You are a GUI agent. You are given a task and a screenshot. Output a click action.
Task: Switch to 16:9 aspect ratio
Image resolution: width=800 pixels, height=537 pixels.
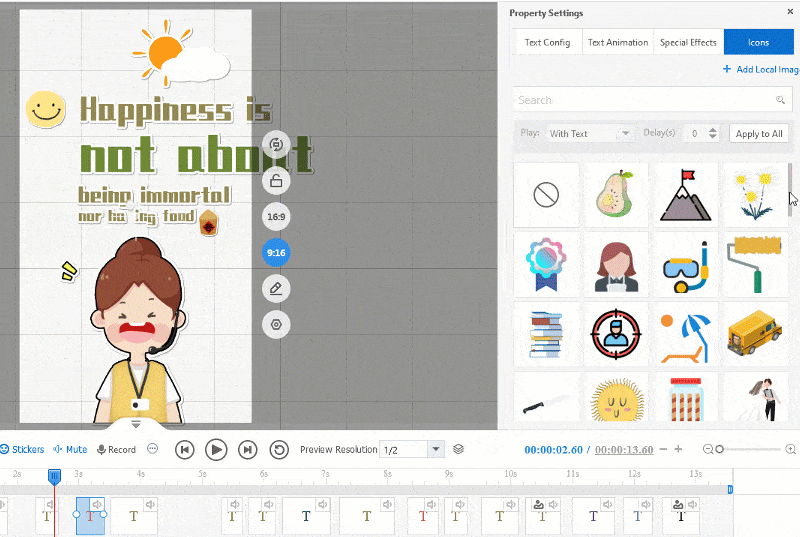coord(276,217)
